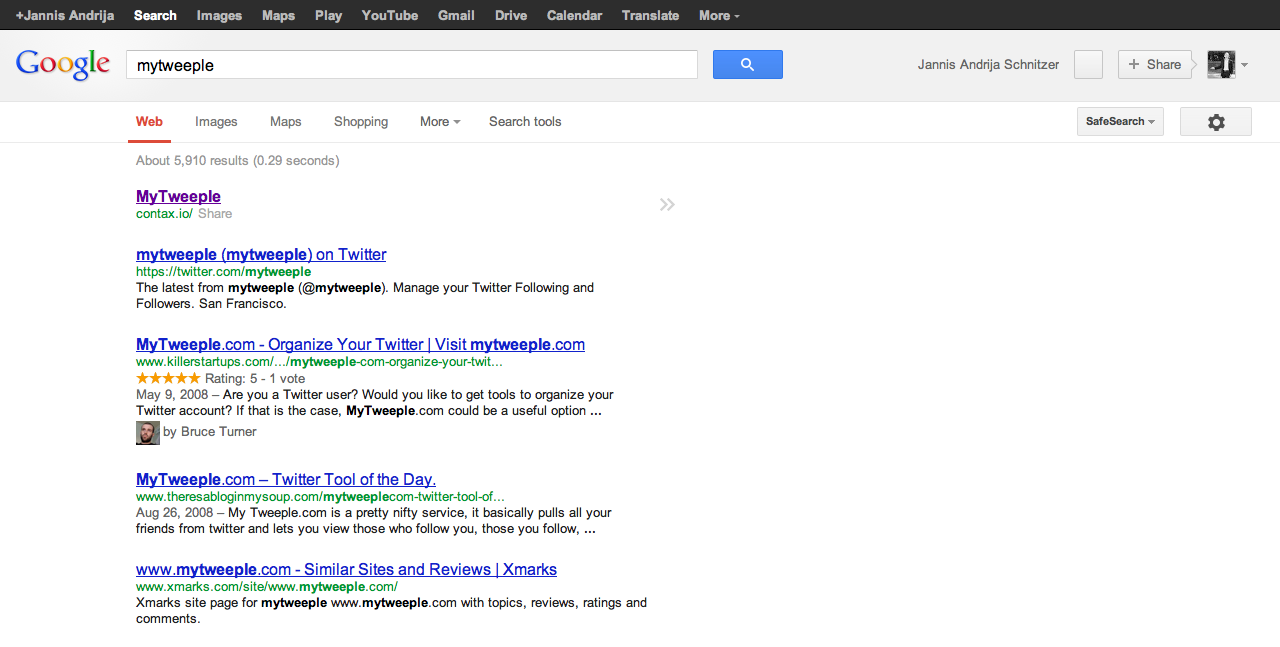1280x647 pixels.
Task: Go to YouTube from top bar
Action: click(x=390, y=15)
